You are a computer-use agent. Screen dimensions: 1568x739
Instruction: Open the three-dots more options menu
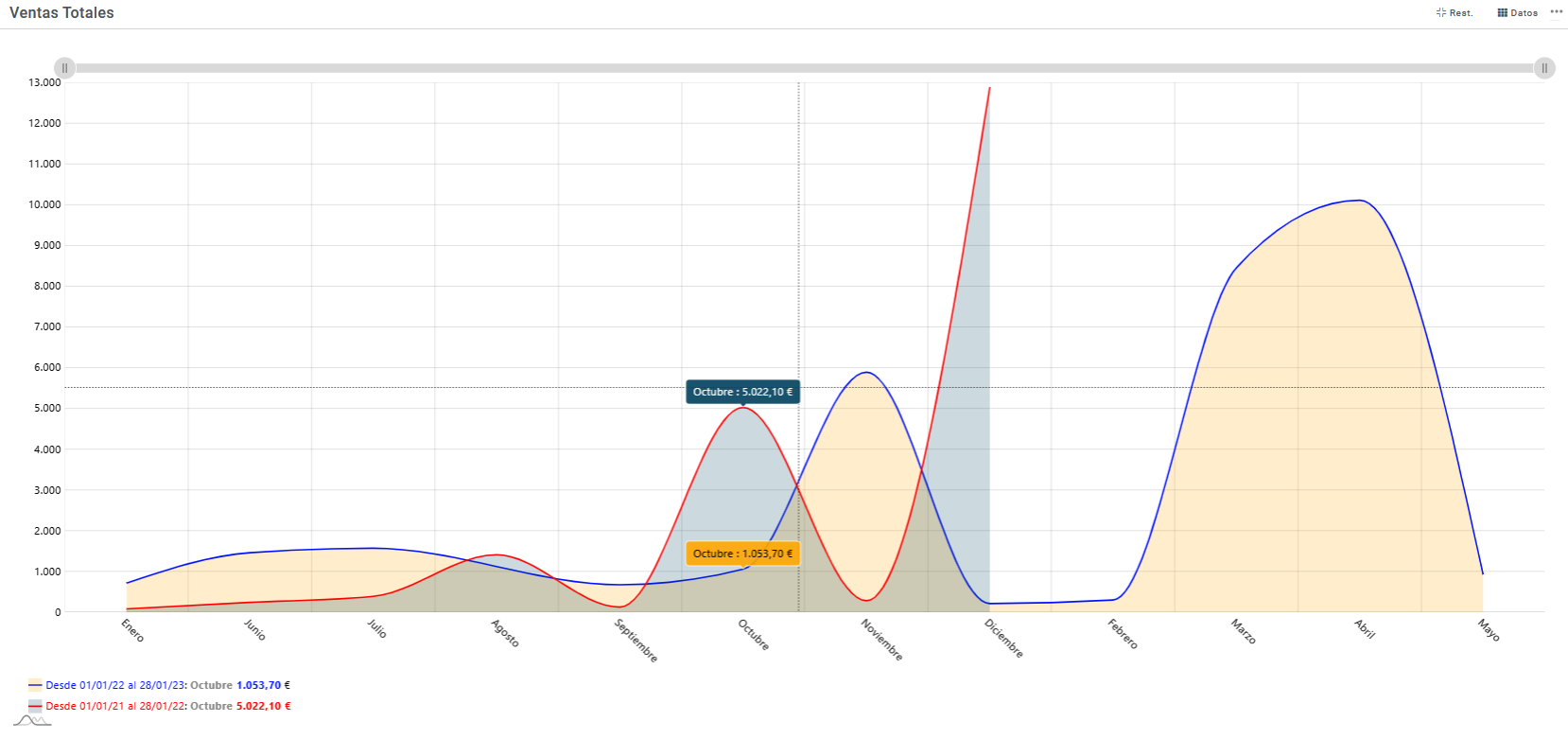coord(1556,12)
